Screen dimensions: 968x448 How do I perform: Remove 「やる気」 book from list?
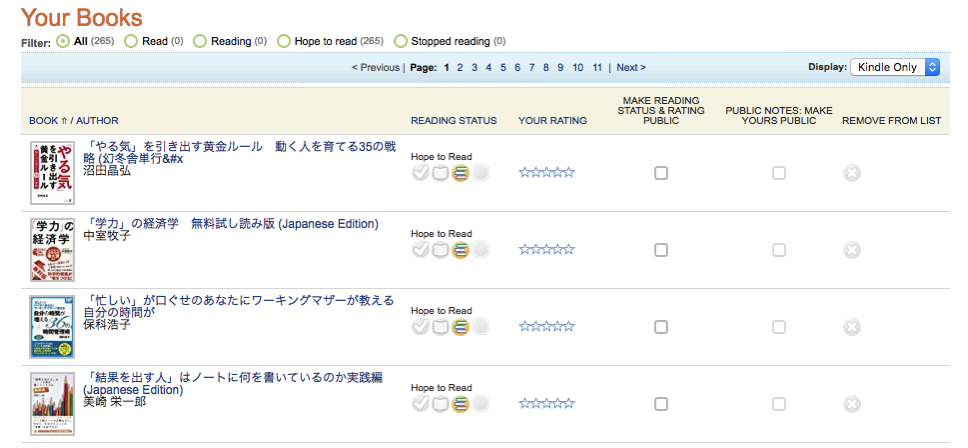pos(851,173)
